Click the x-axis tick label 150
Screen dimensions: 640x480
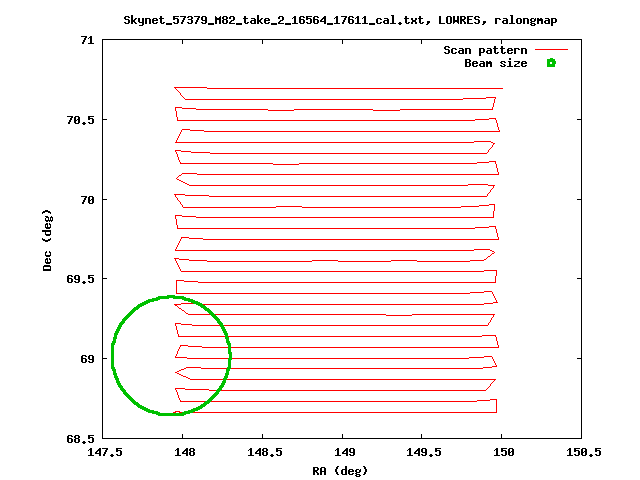click(504, 452)
